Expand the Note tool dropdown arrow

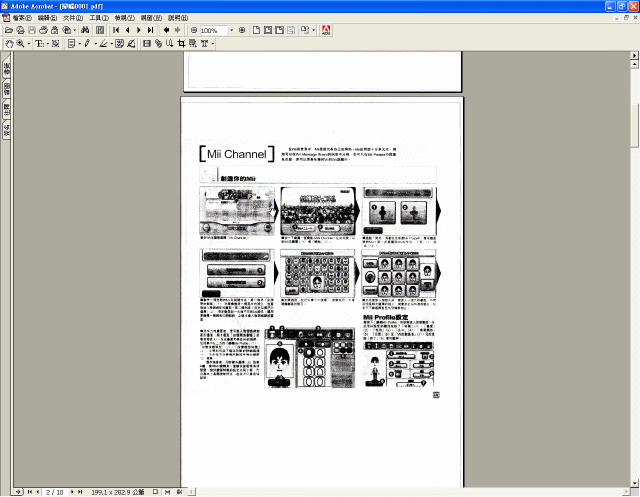click(x=80, y=44)
